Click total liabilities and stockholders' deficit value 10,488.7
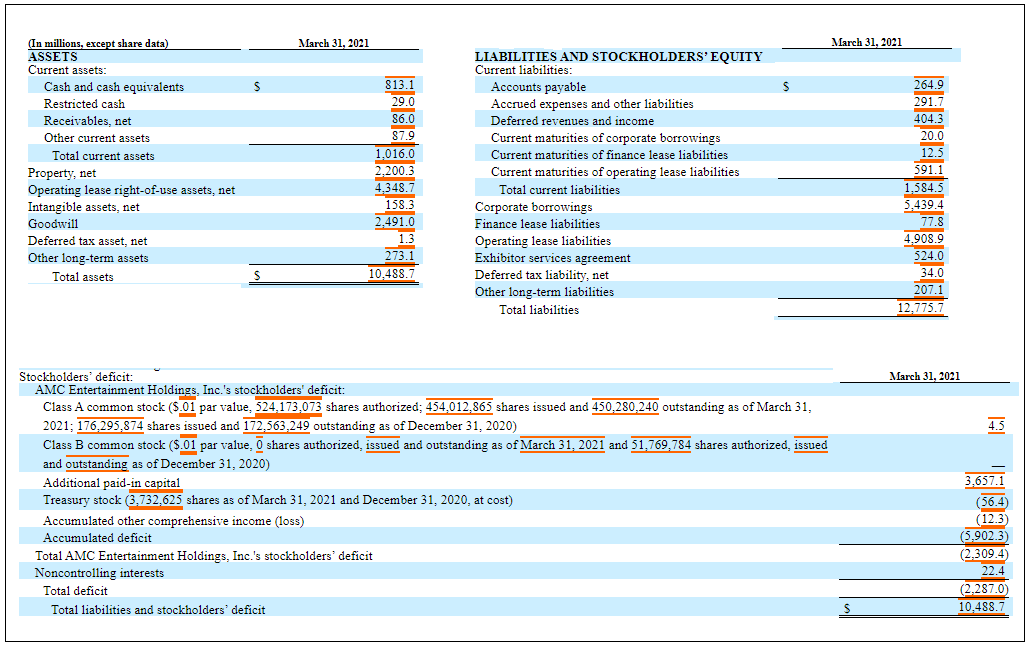The image size is (1029, 646). (x=982, y=607)
